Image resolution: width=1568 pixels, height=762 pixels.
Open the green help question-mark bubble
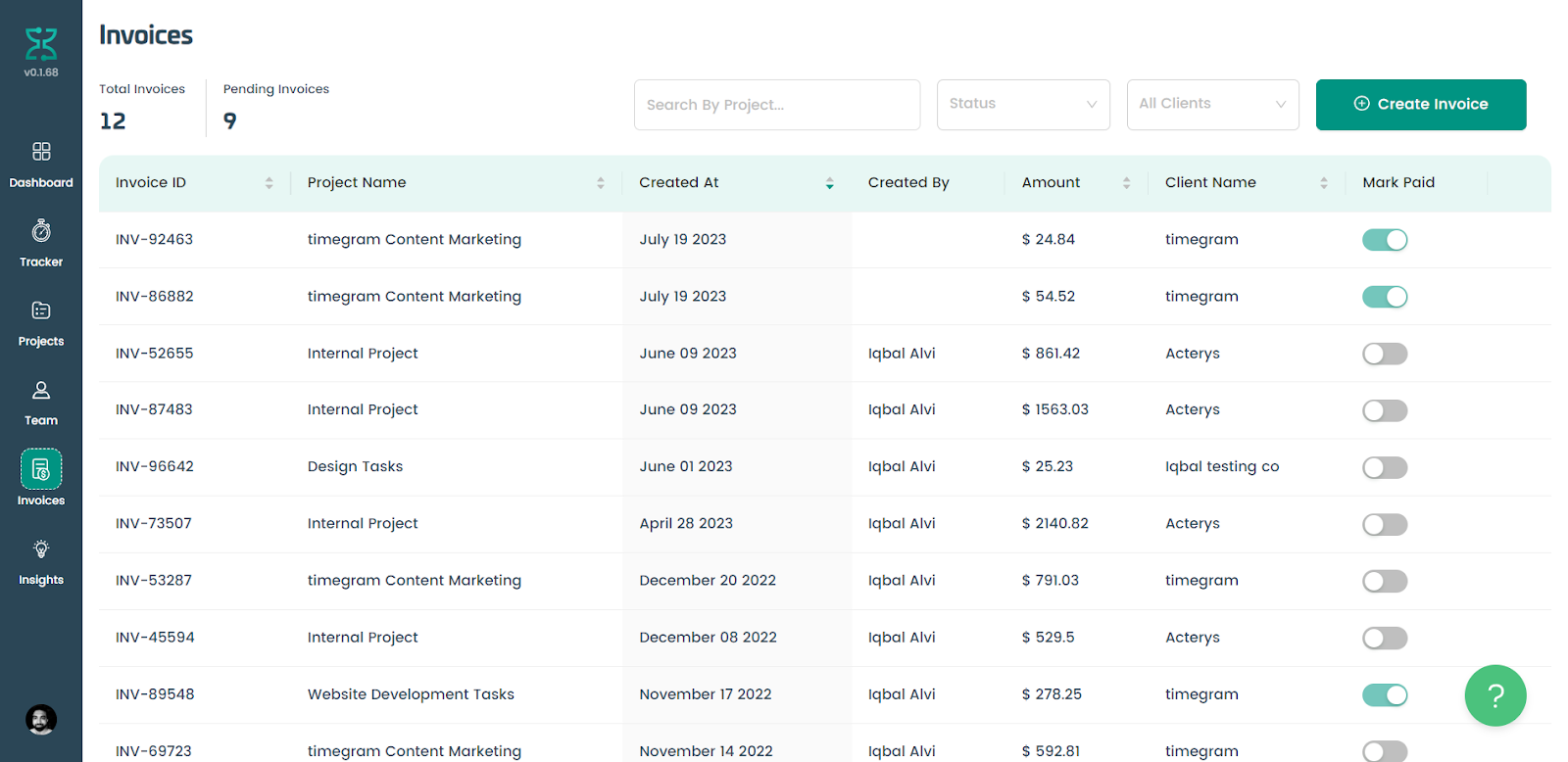coord(1495,695)
